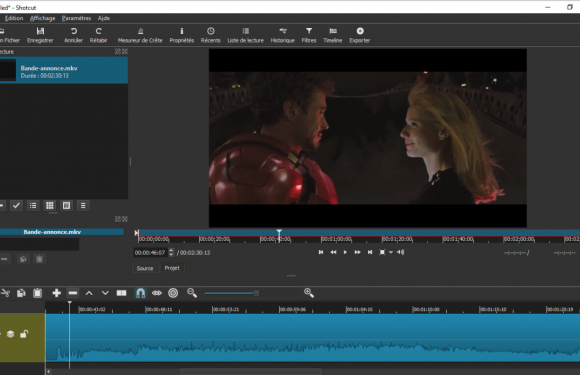580x375 pixels.
Task: Click the player scrub bar playhead
Action: pos(279,233)
